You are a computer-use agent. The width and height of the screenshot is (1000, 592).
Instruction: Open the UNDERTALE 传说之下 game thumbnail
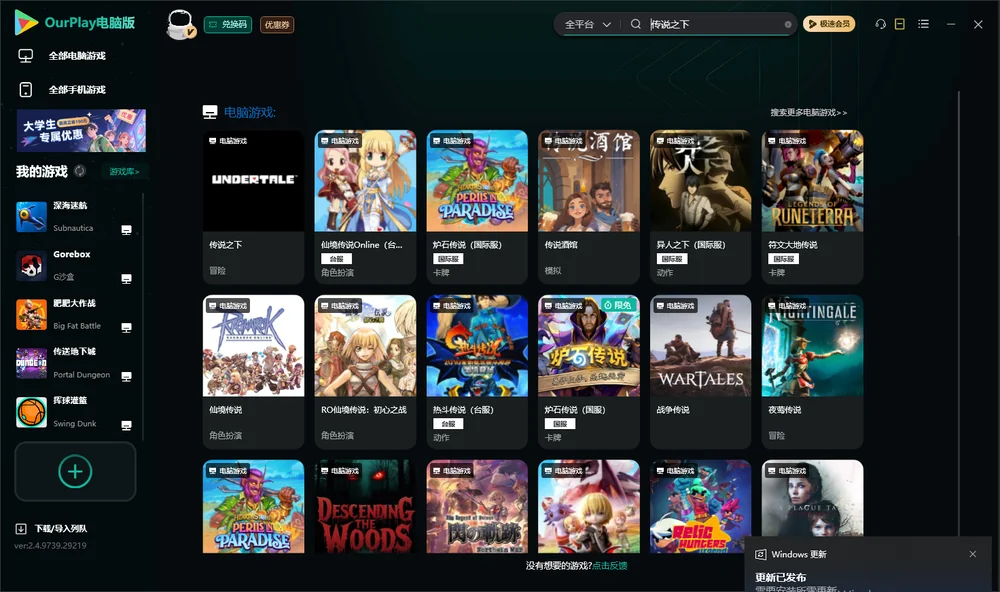[253, 181]
